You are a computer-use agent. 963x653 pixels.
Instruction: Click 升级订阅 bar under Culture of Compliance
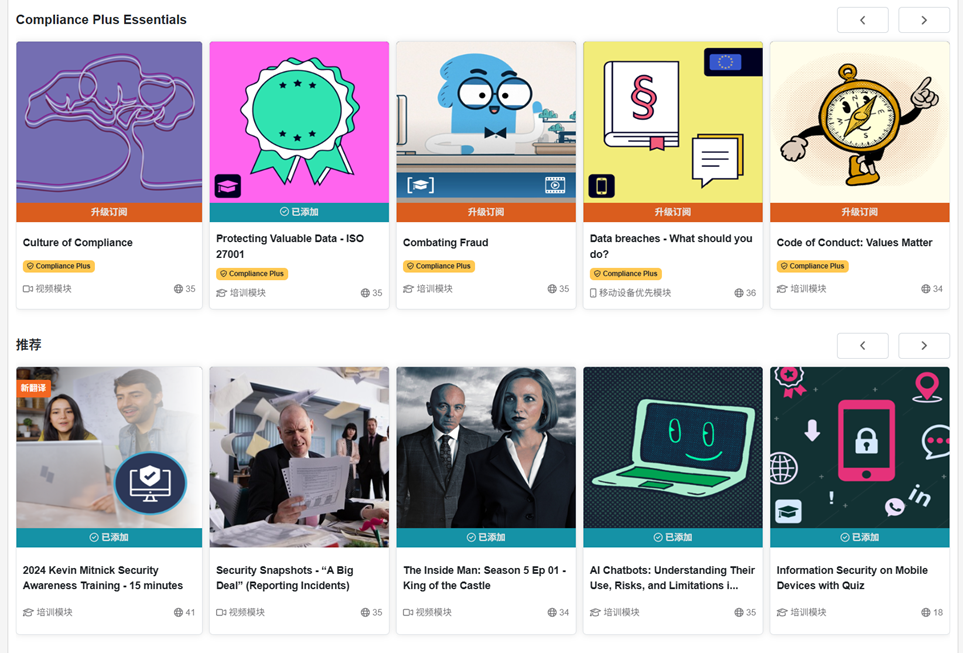109,212
